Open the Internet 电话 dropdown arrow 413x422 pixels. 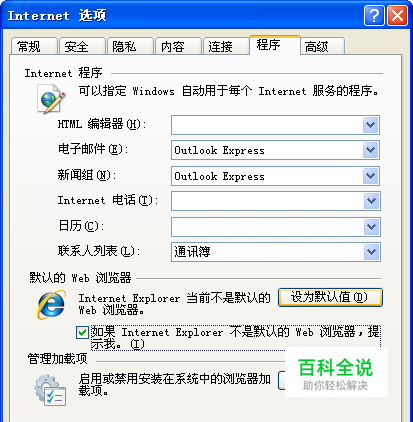pos(372,201)
